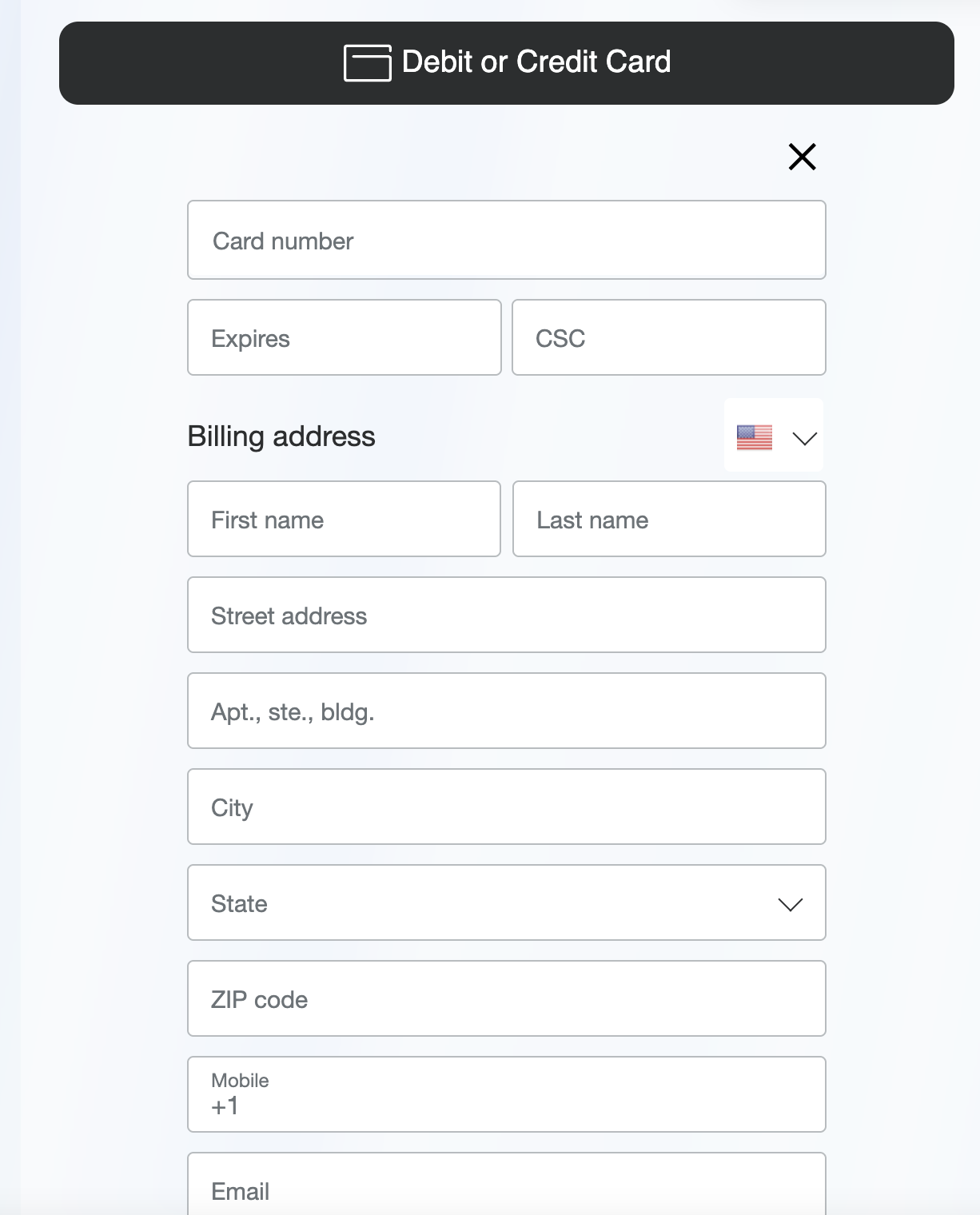The image size is (980, 1215).
Task: Click the Mobile phone number field
Action: 507,1094
